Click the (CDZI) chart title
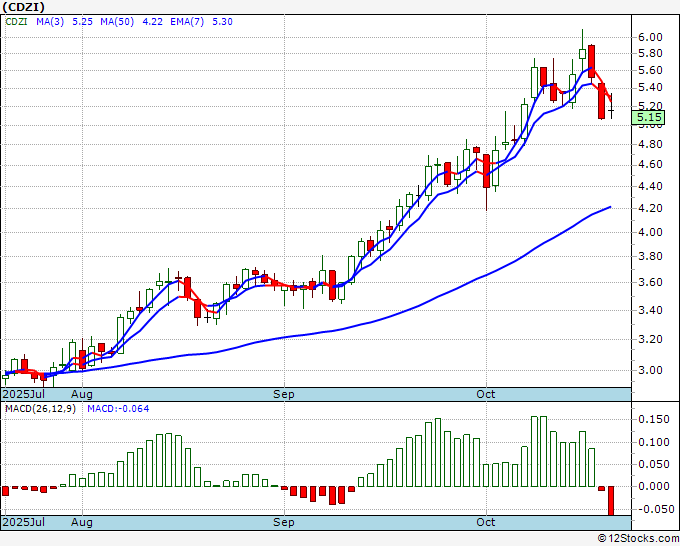The image size is (680, 546). click(x=23, y=7)
